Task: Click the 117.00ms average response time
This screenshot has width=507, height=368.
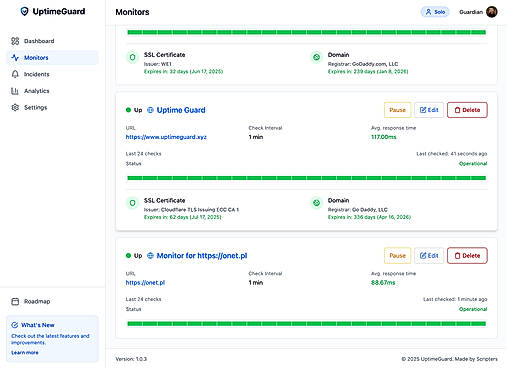Action: click(x=384, y=137)
